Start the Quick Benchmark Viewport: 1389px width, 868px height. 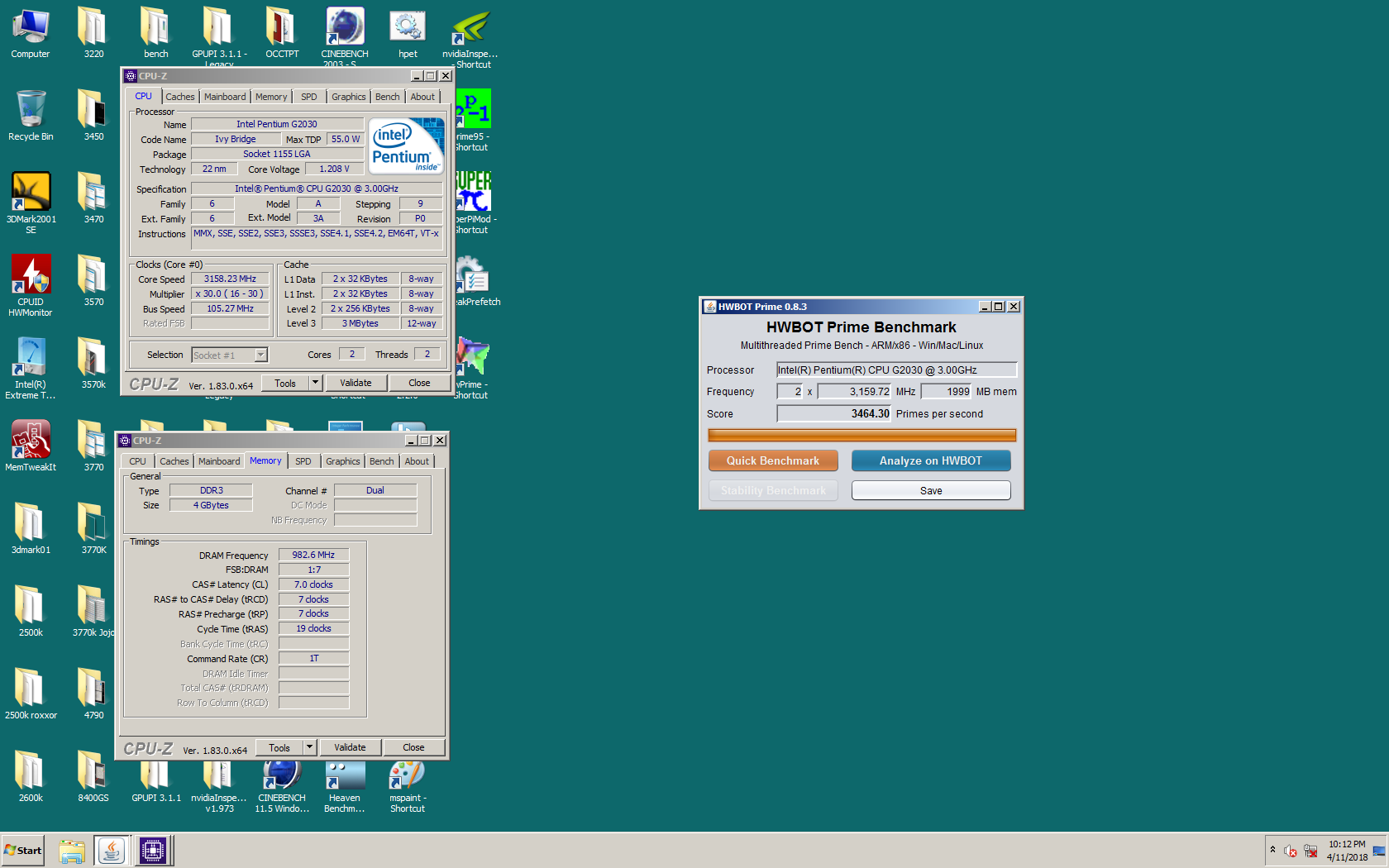(x=773, y=460)
